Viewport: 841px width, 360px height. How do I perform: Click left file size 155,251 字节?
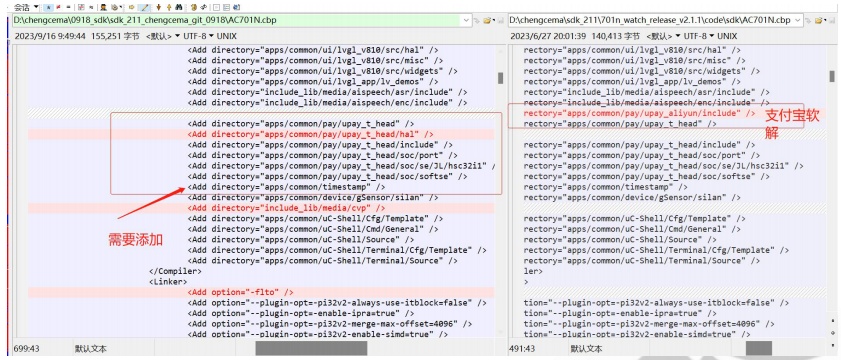click(x=115, y=36)
